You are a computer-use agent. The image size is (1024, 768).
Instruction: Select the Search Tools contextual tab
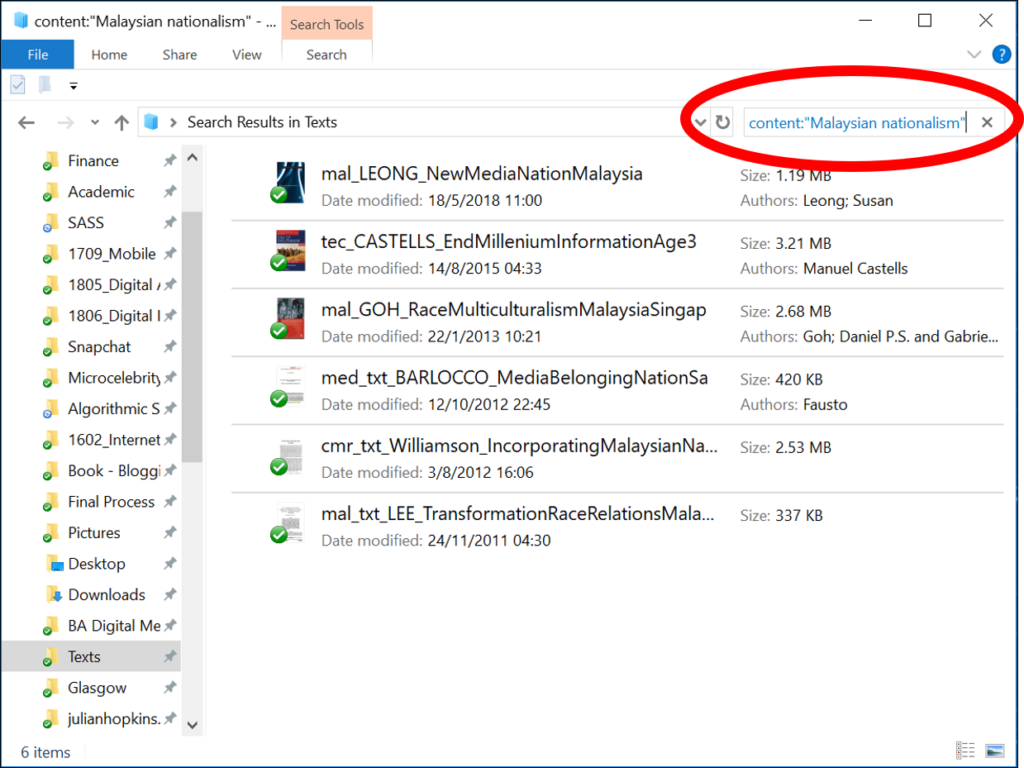pyautogui.click(x=327, y=24)
